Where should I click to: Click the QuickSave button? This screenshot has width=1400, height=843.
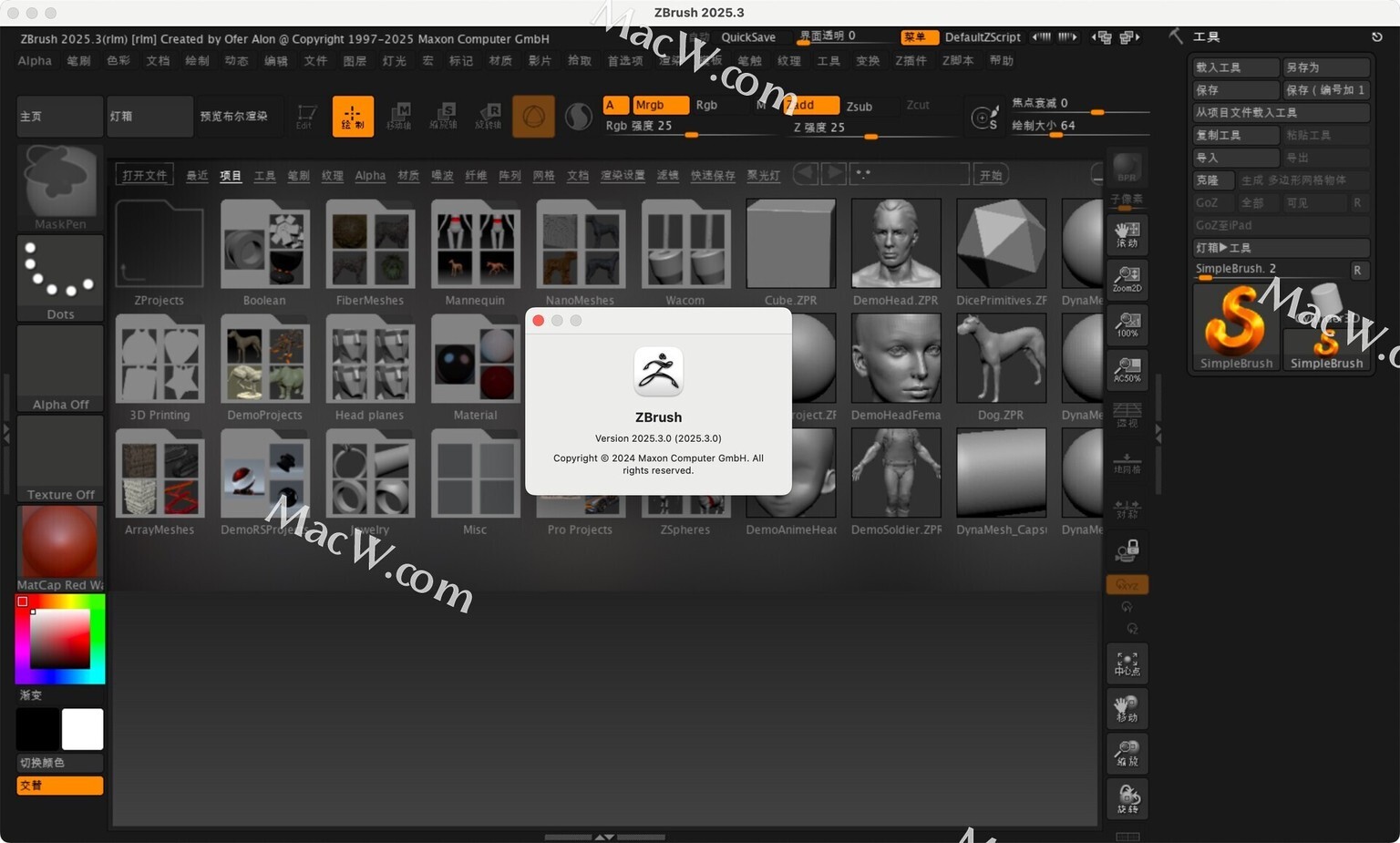(x=748, y=37)
